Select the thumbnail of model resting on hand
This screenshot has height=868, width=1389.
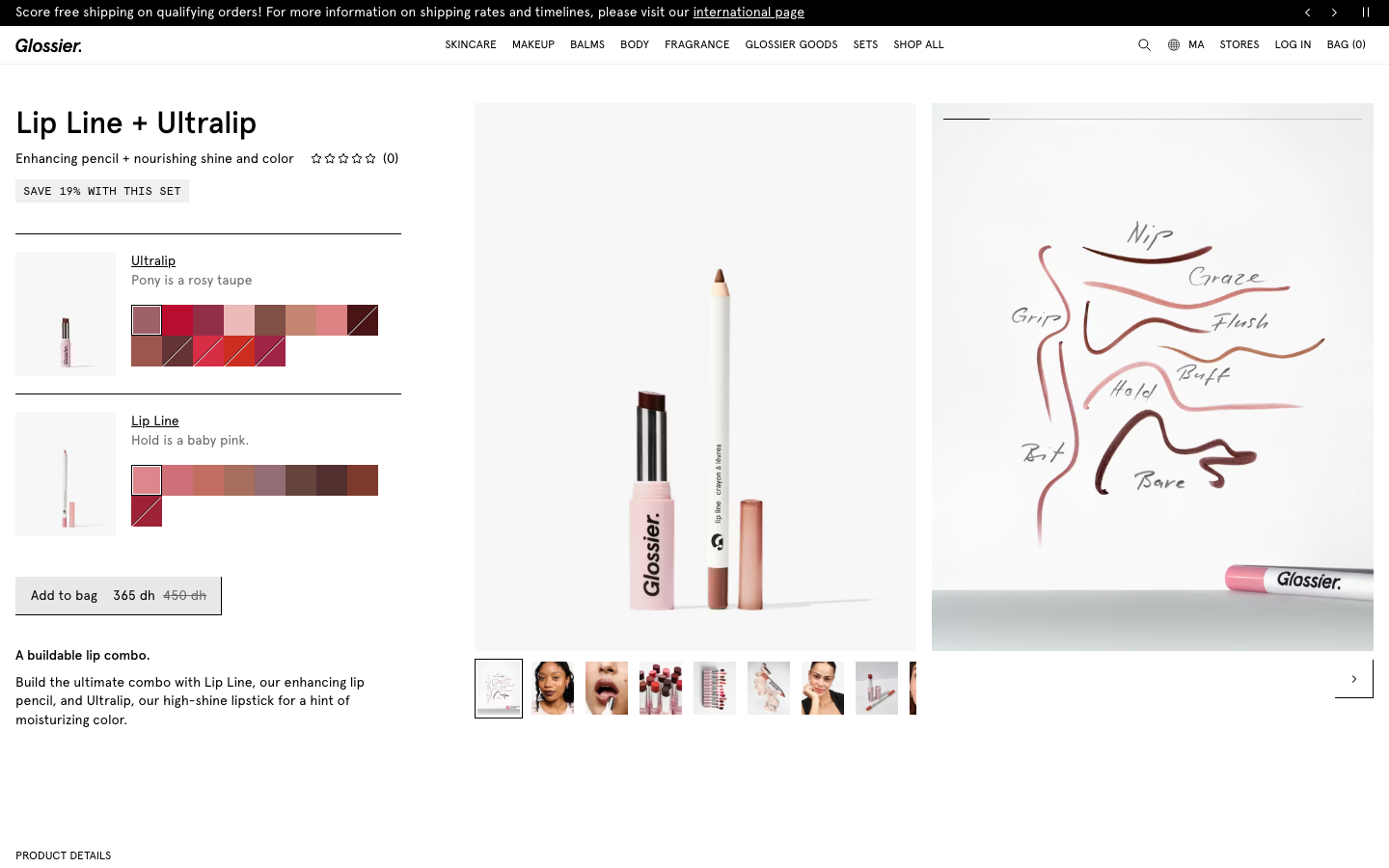click(823, 689)
